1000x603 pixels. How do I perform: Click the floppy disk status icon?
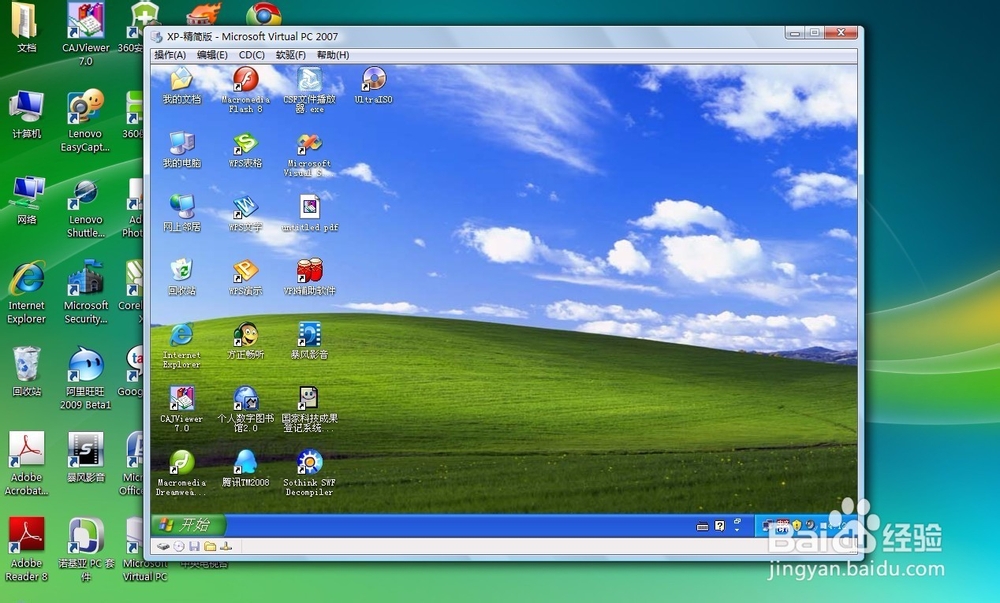coord(195,546)
